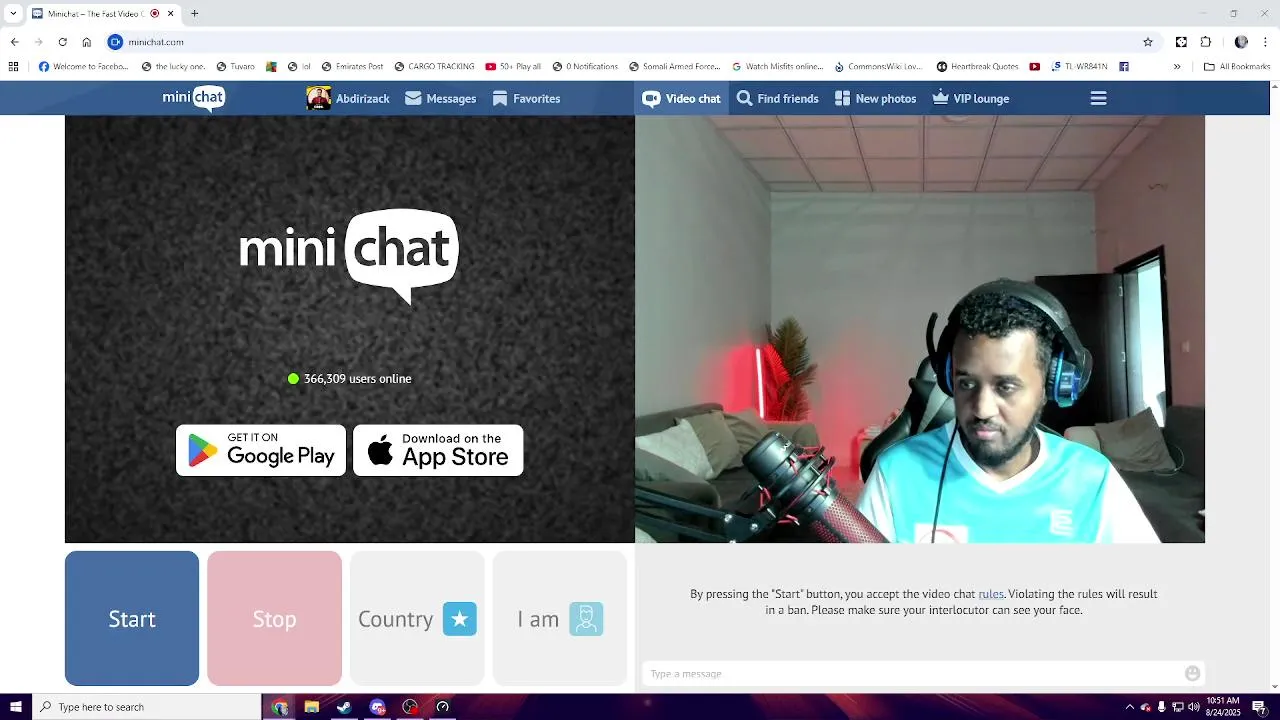Open the CommonsWiki bookmark

pyautogui.click(x=878, y=67)
